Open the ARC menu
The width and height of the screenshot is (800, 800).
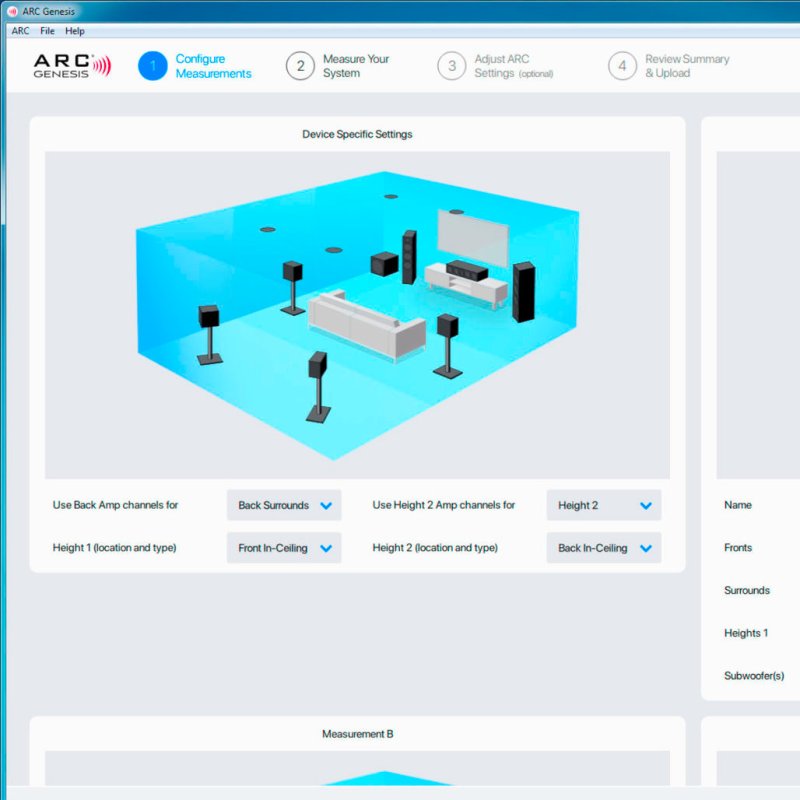pos(20,31)
